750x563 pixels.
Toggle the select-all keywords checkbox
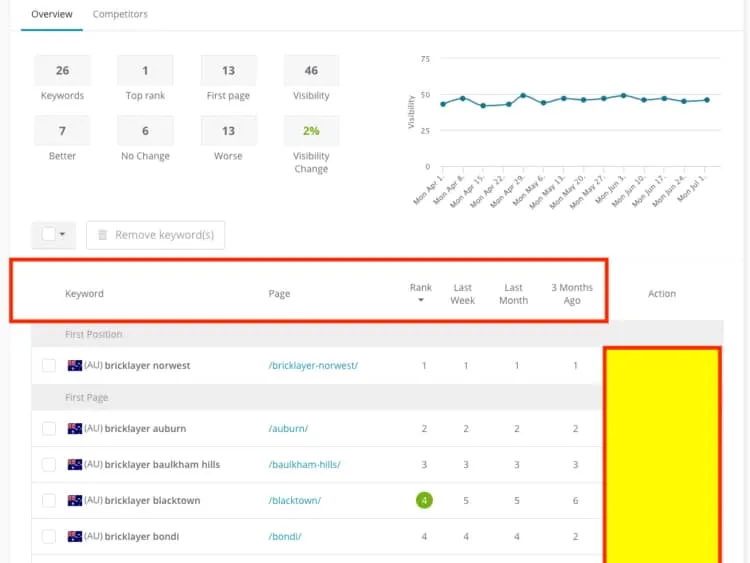click(x=48, y=234)
